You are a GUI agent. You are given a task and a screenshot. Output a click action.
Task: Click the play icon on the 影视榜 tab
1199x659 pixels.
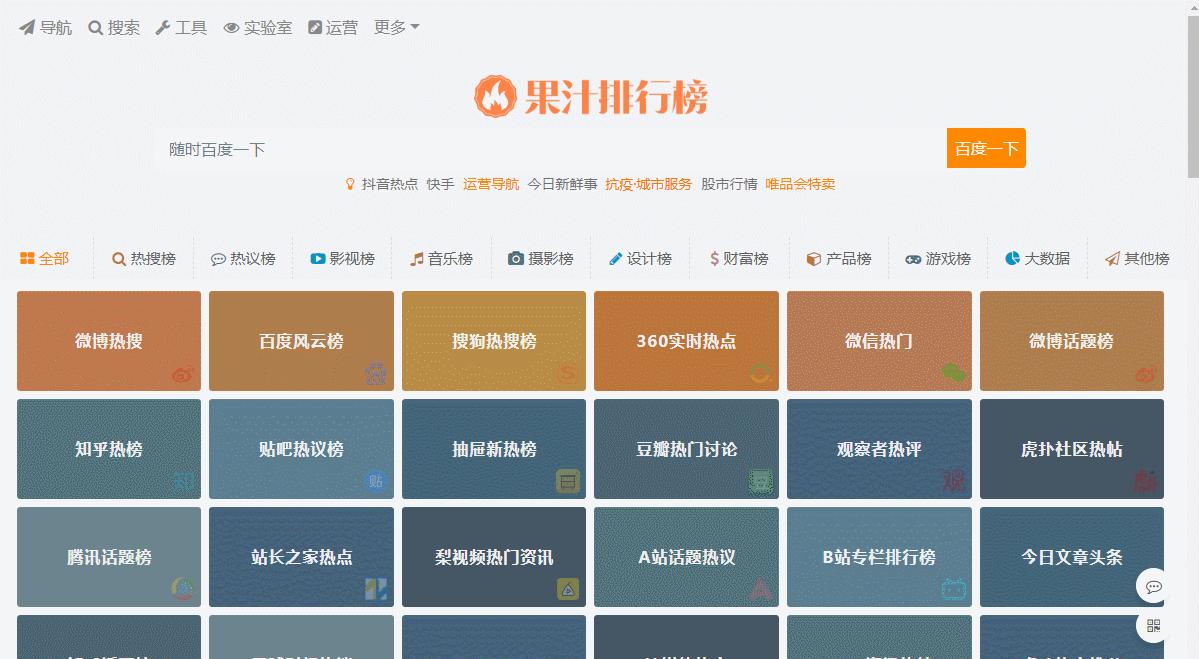click(x=317, y=258)
